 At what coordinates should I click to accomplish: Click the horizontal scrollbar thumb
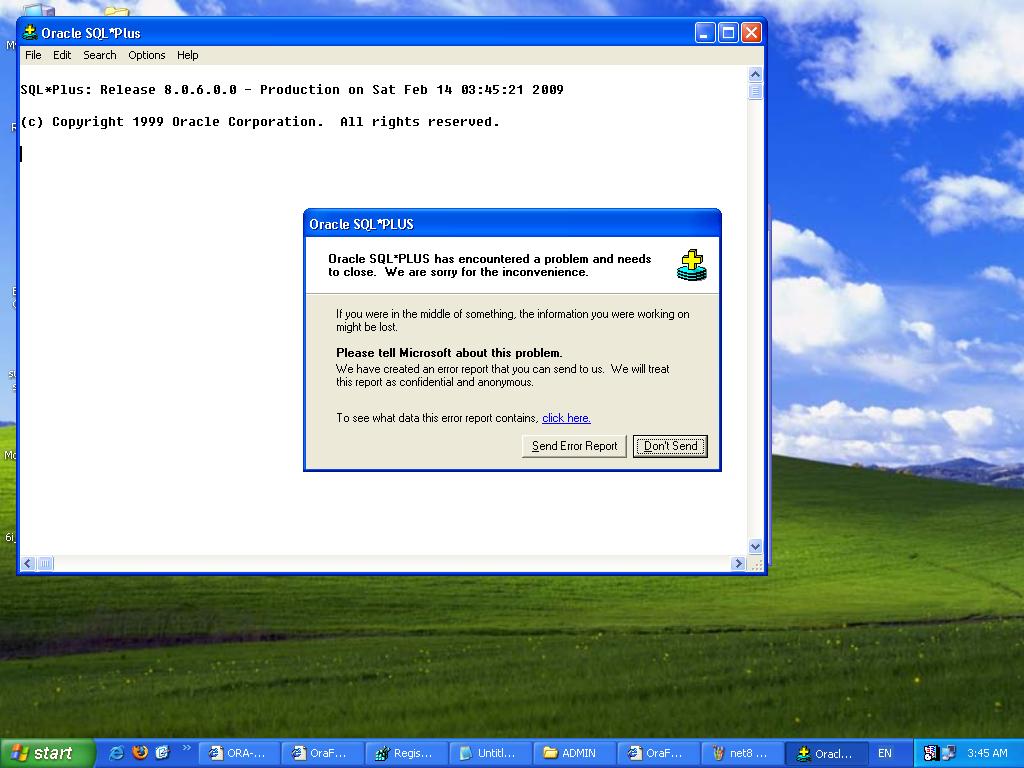(x=44, y=563)
